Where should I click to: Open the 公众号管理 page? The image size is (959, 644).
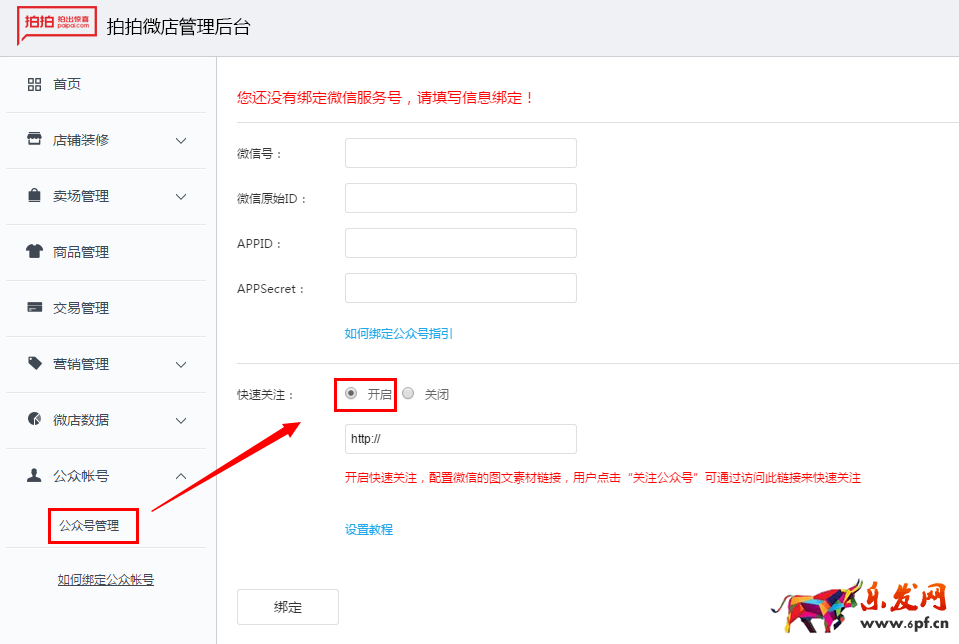click(x=92, y=525)
